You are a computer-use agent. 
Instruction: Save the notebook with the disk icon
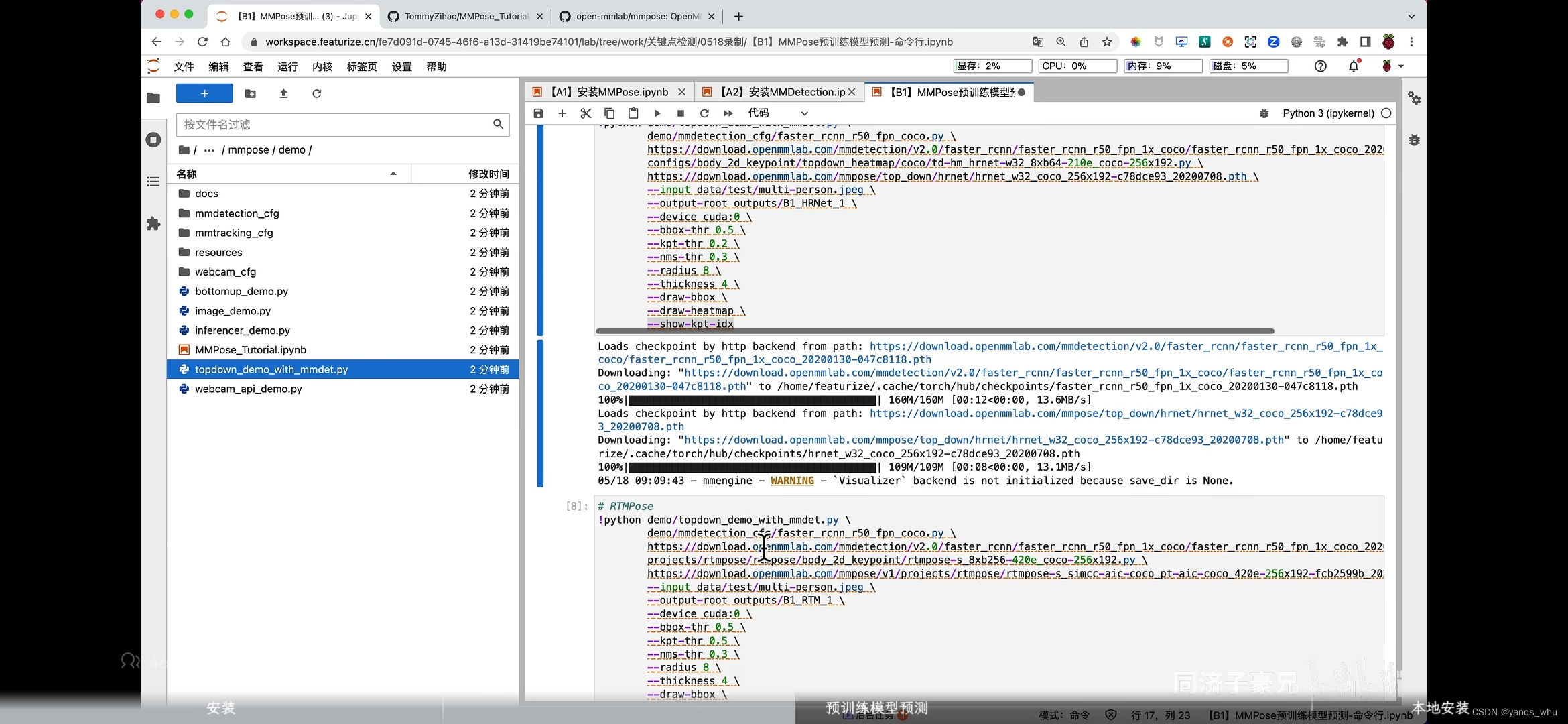[x=539, y=113]
